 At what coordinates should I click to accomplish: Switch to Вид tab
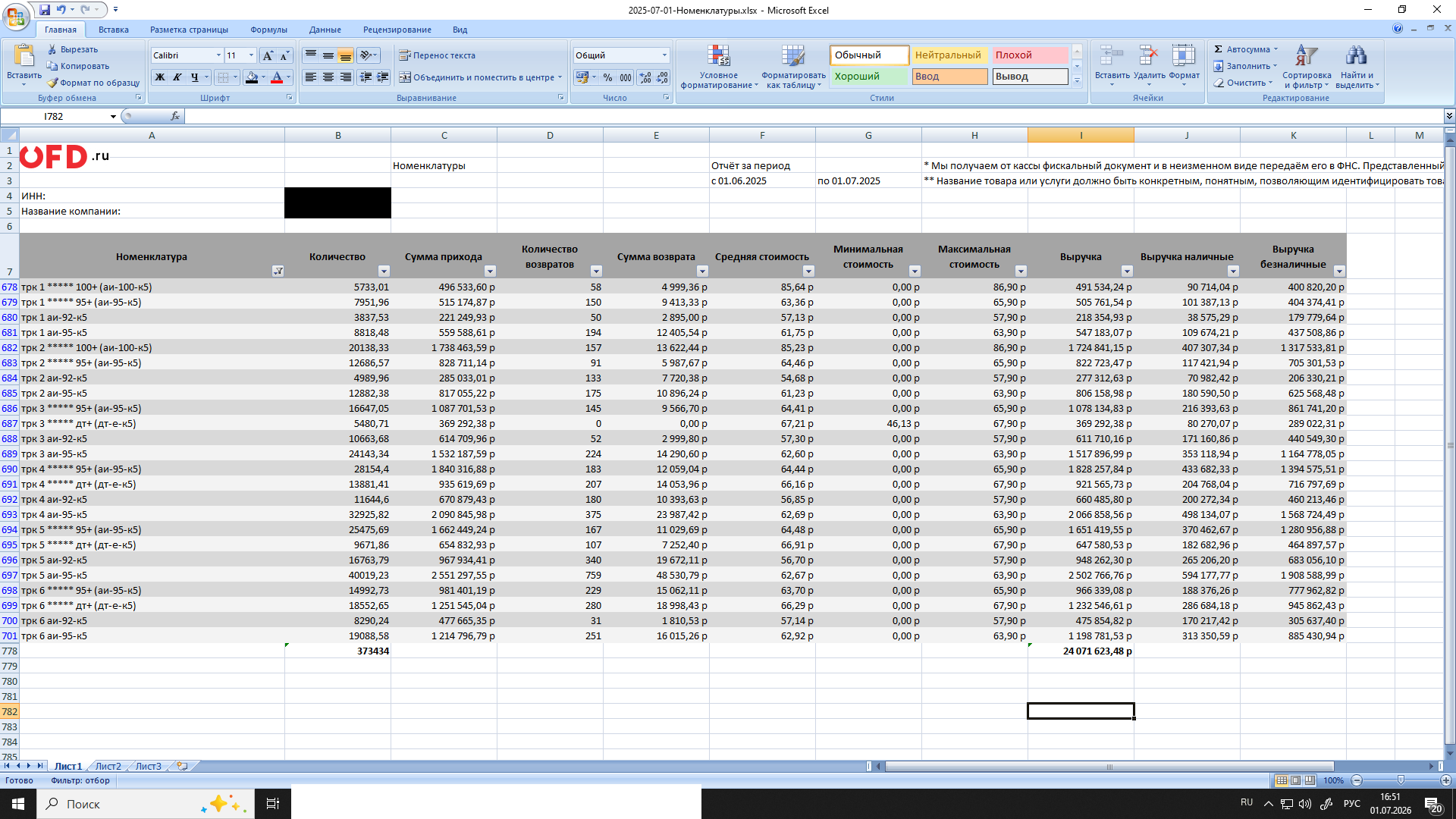tap(460, 30)
